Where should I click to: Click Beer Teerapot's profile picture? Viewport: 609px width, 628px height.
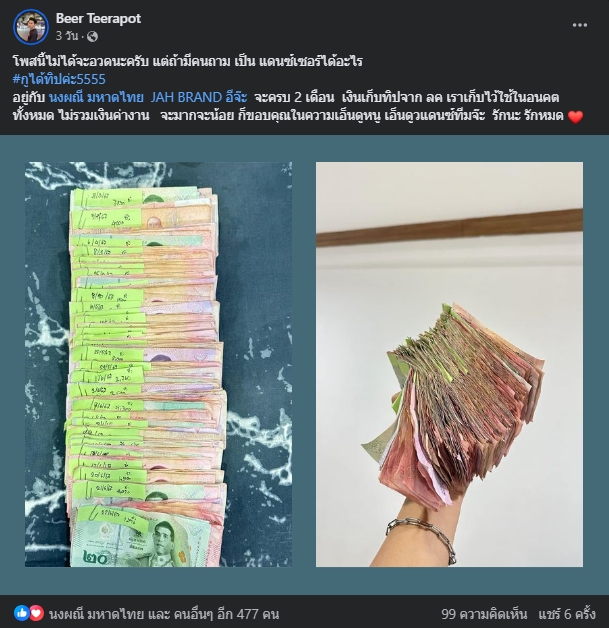tap(31, 27)
